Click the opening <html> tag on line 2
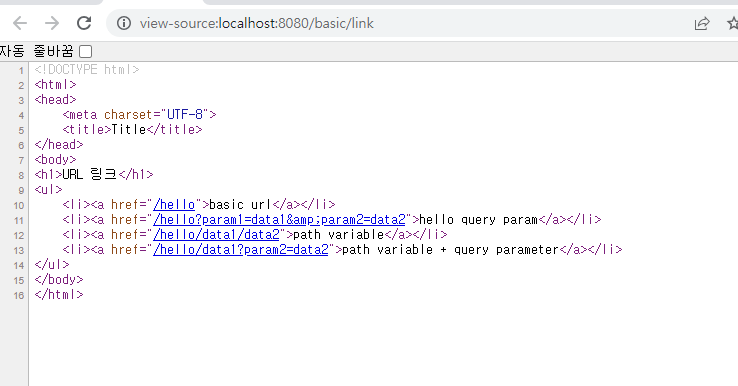The height and width of the screenshot is (386, 738). point(55,85)
